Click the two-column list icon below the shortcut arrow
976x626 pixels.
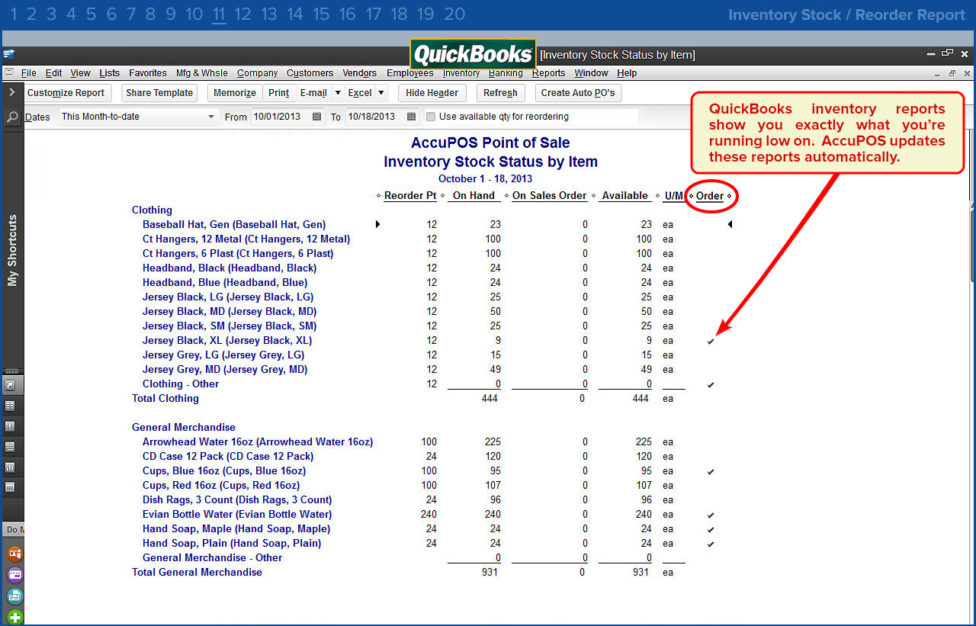point(11,406)
